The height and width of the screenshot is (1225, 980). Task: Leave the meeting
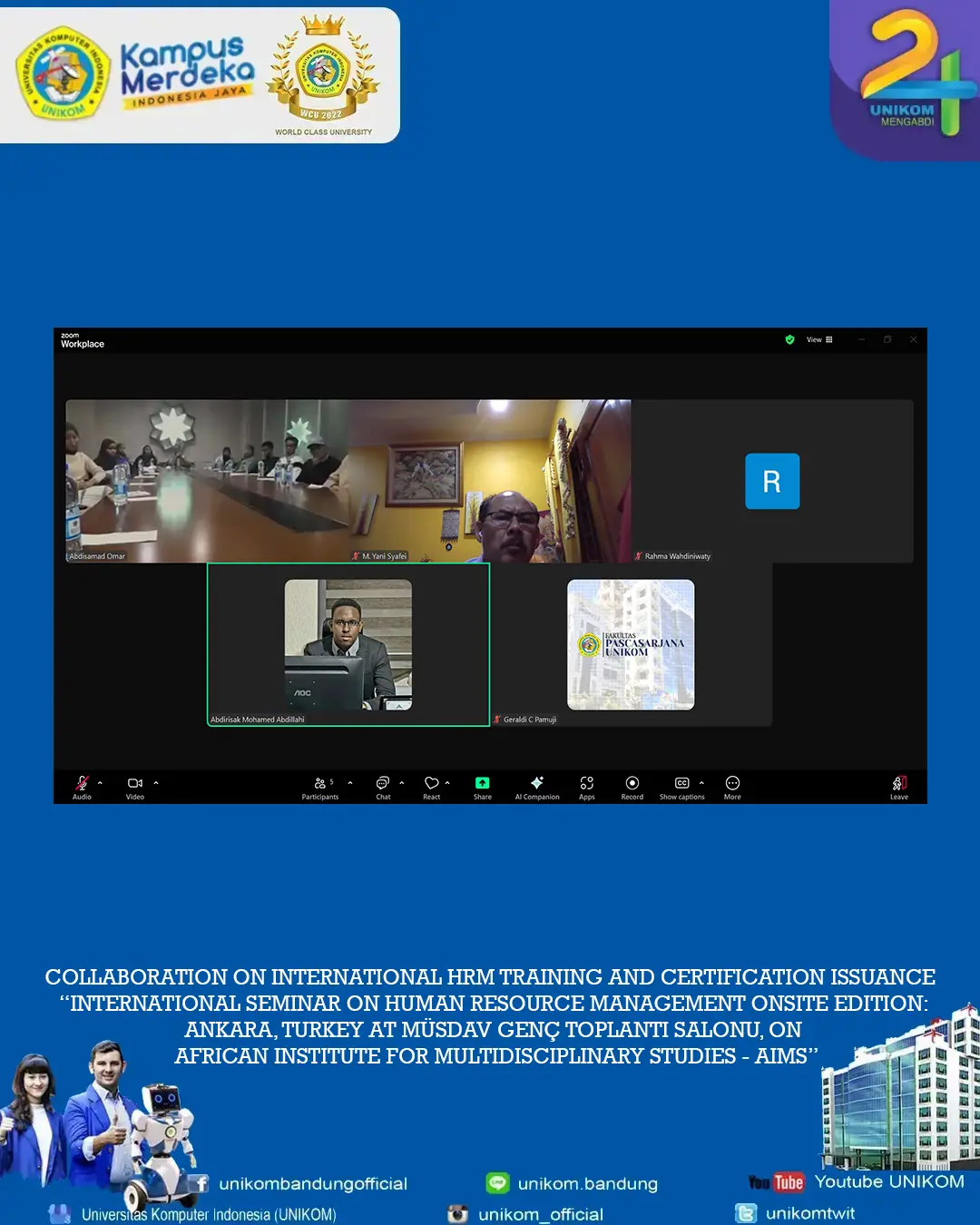pyautogui.click(x=899, y=784)
